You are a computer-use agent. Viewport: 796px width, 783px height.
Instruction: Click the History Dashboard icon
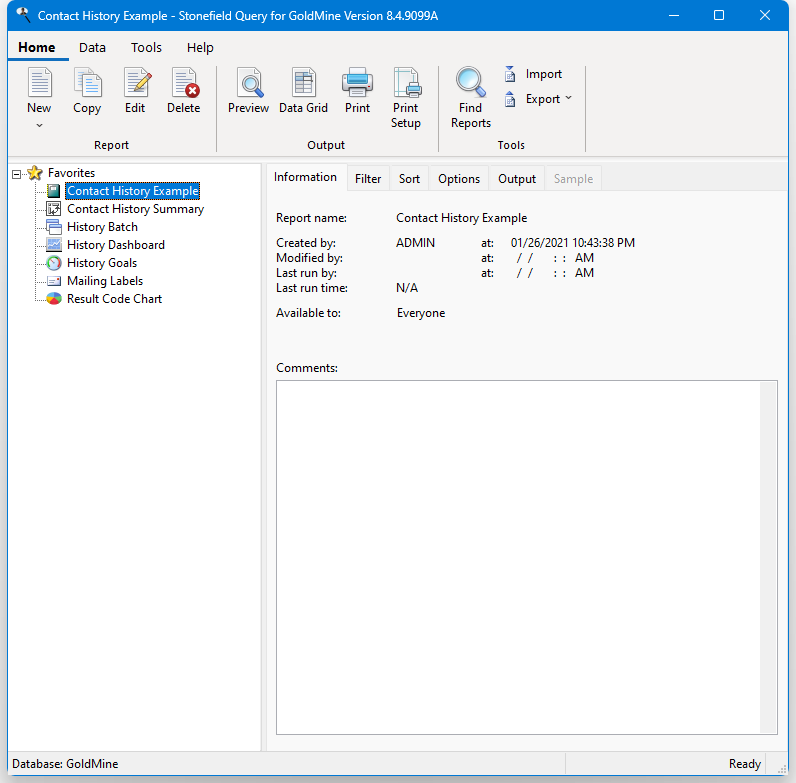tap(53, 245)
